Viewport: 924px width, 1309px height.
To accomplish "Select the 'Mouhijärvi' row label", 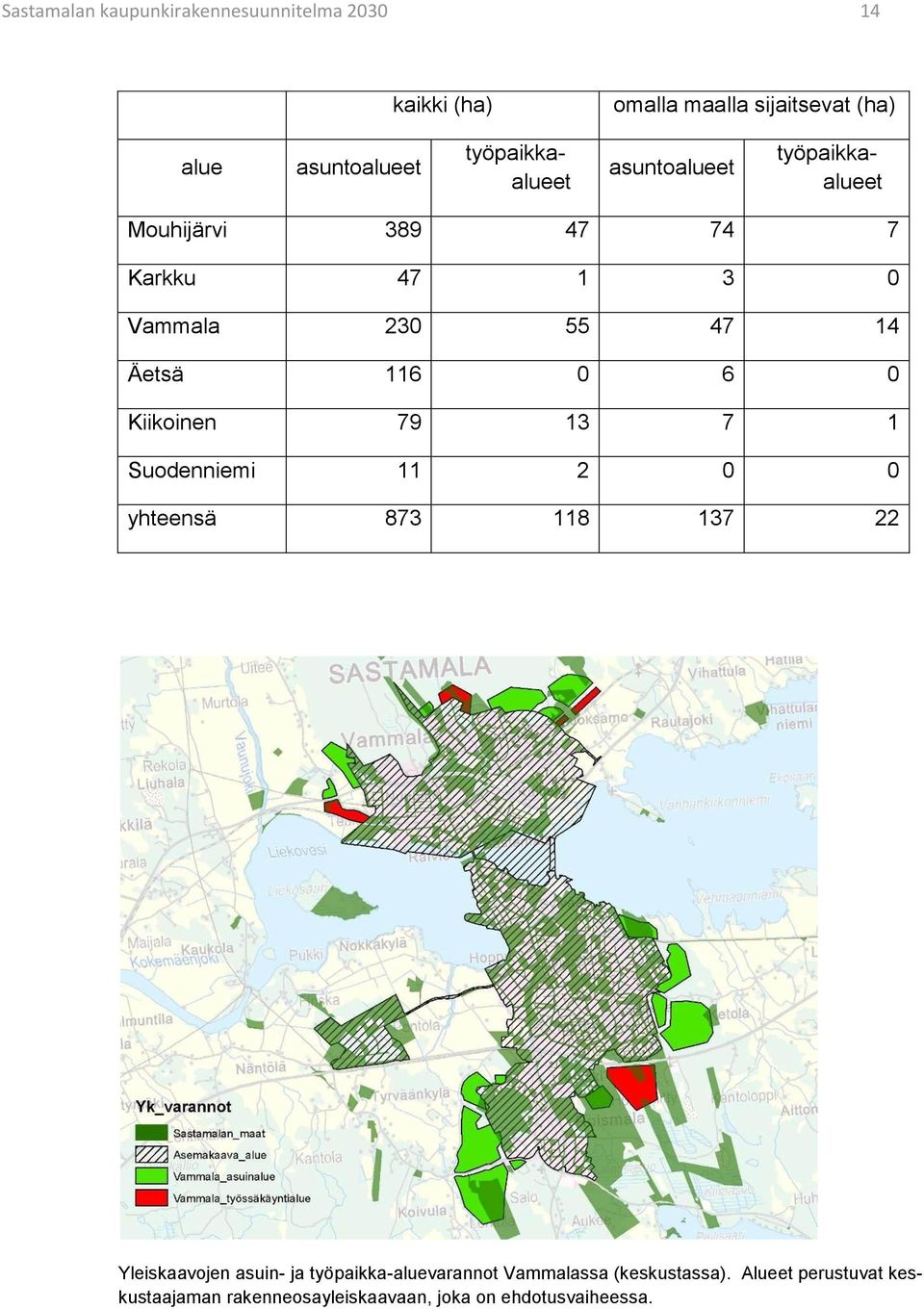I will [x=177, y=230].
